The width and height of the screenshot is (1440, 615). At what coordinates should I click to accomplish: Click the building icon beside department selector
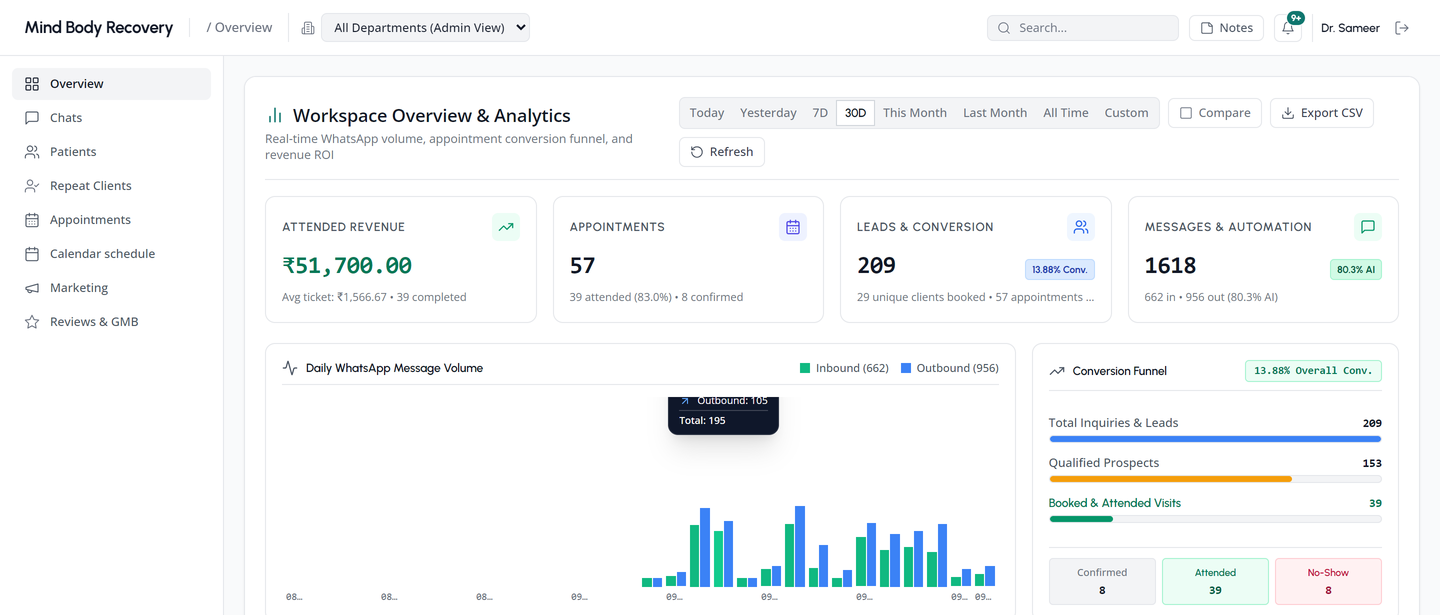pyautogui.click(x=308, y=28)
